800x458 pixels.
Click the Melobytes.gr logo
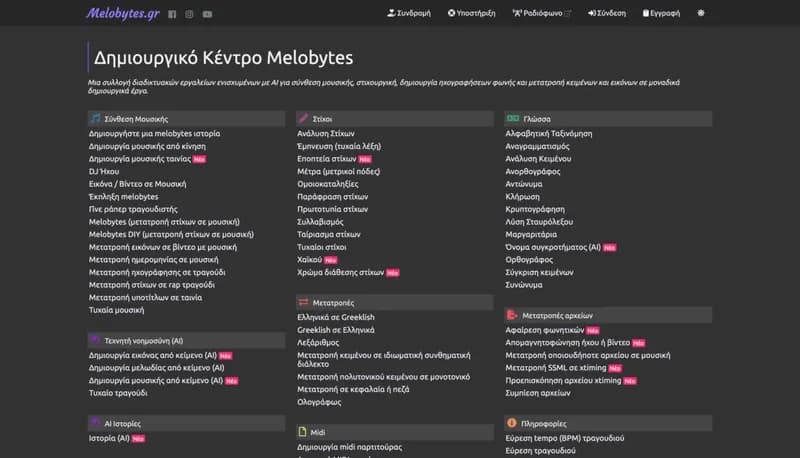122,13
